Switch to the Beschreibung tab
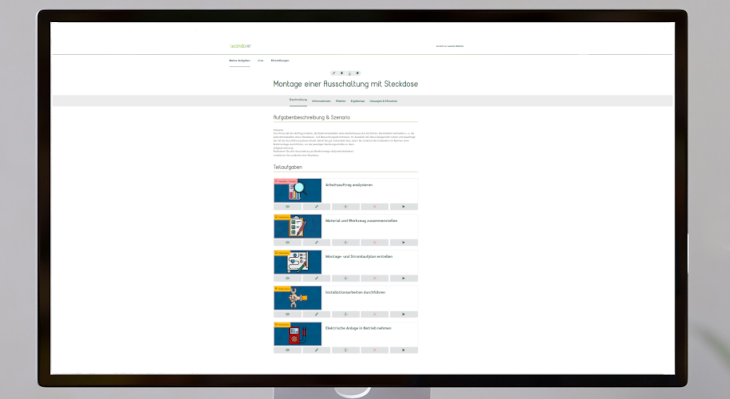The height and width of the screenshot is (399, 730). click(x=298, y=100)
